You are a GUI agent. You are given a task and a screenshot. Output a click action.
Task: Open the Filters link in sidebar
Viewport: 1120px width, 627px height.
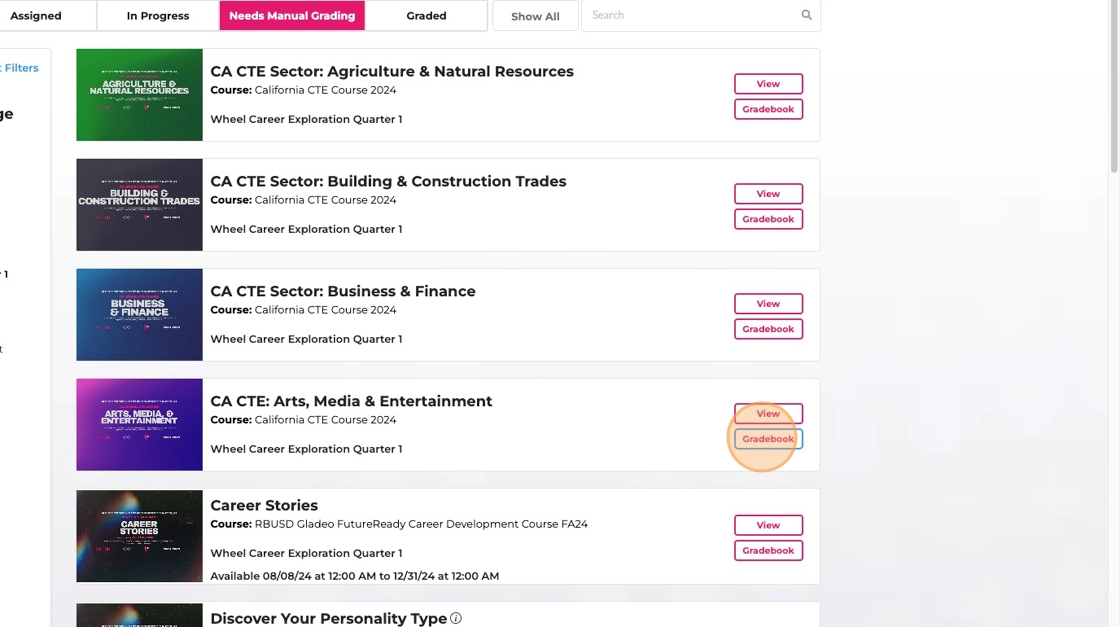(19, 68)
